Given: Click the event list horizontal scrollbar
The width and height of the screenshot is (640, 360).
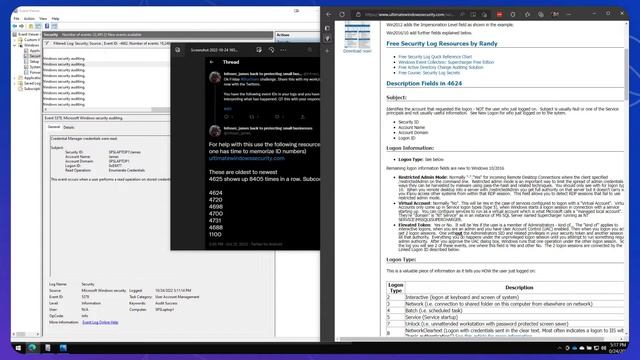Looking at the screenshot, I should (x=161, y=109).
